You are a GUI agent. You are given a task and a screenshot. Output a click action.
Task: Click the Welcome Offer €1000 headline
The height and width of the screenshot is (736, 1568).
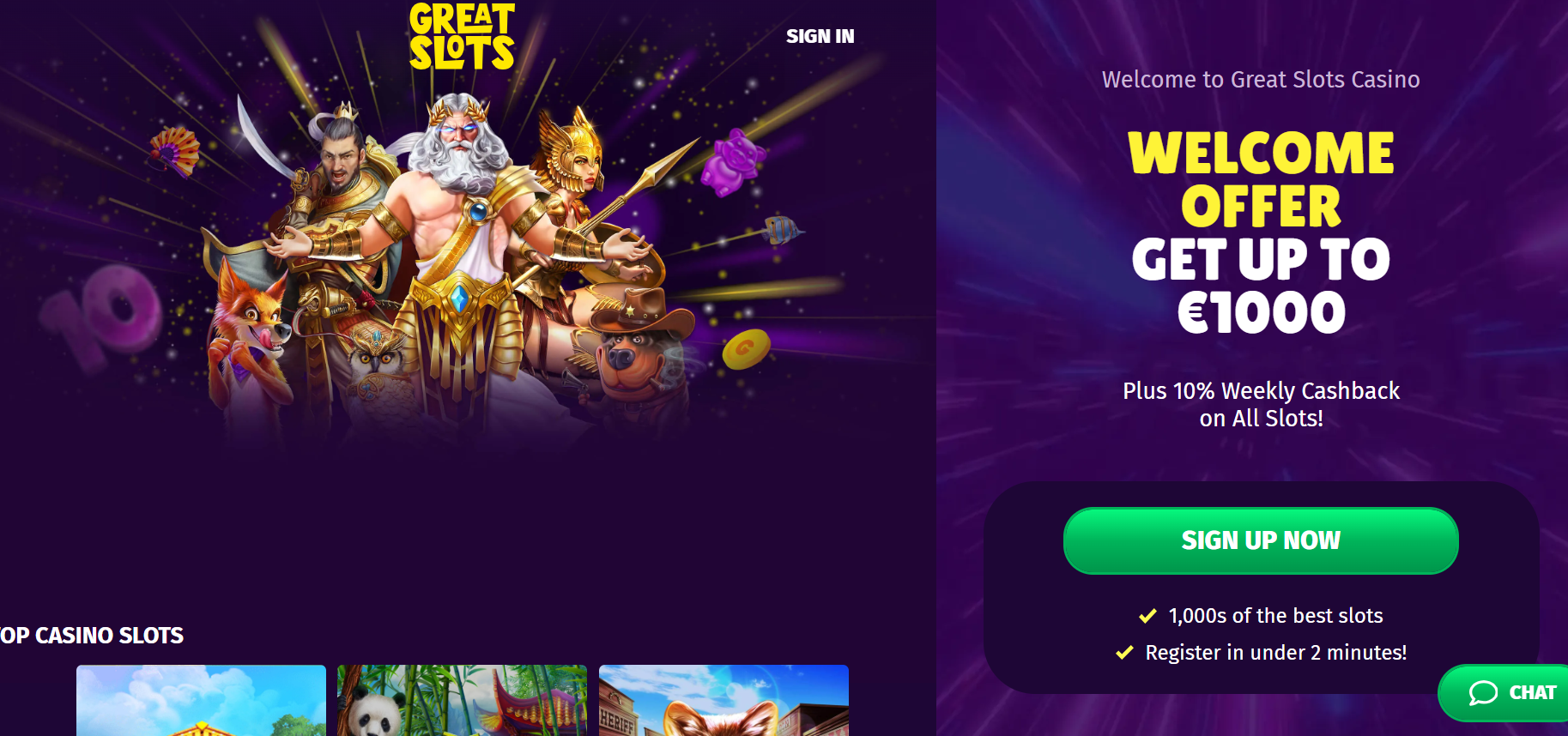[1261, 232]
